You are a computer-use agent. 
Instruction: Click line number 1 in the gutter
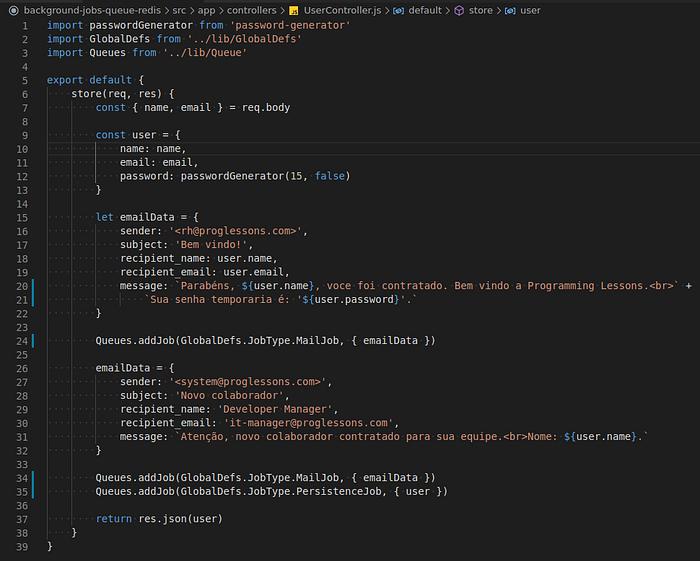[x=25, y=26]
